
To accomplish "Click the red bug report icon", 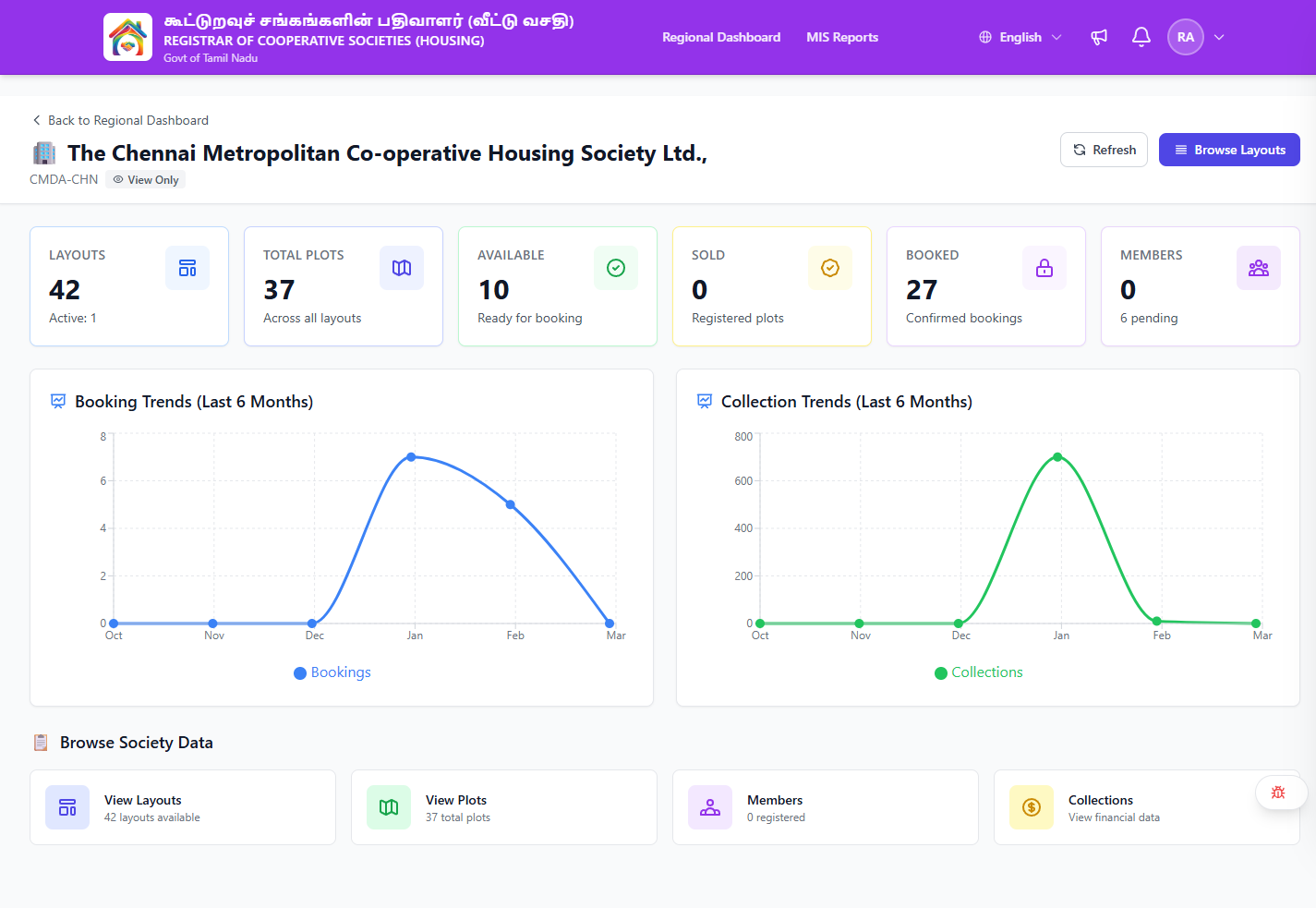I will (1278, 793).
